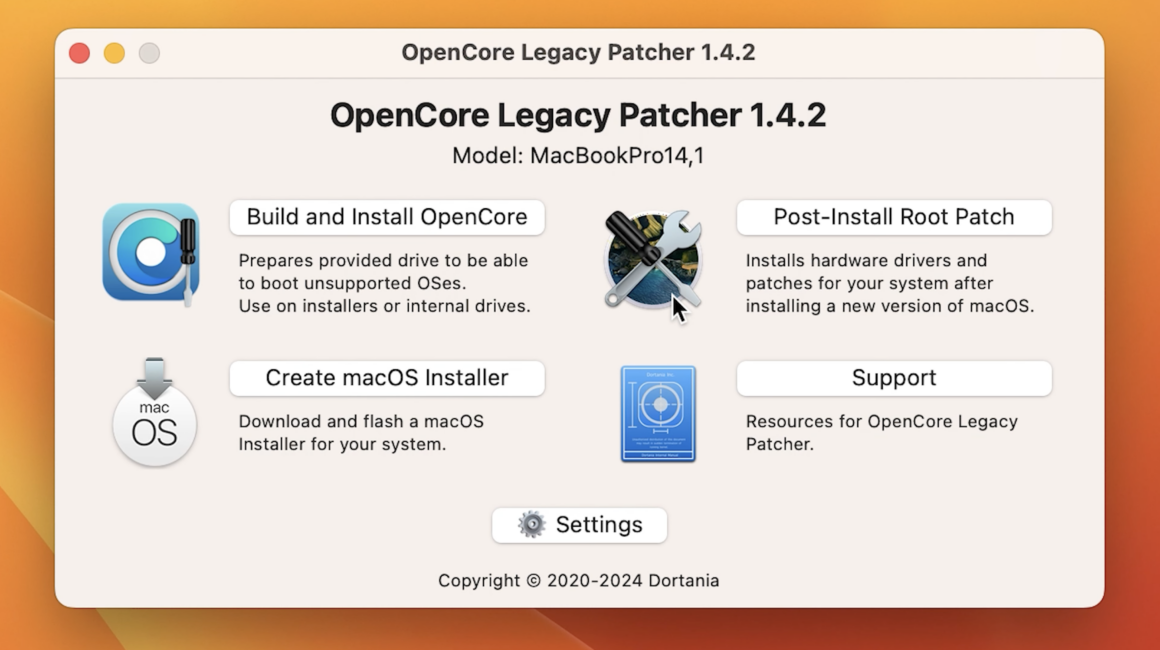Click the crossed wrench and screwdriver icon
Screen dimensions: 1160x650
652,259
